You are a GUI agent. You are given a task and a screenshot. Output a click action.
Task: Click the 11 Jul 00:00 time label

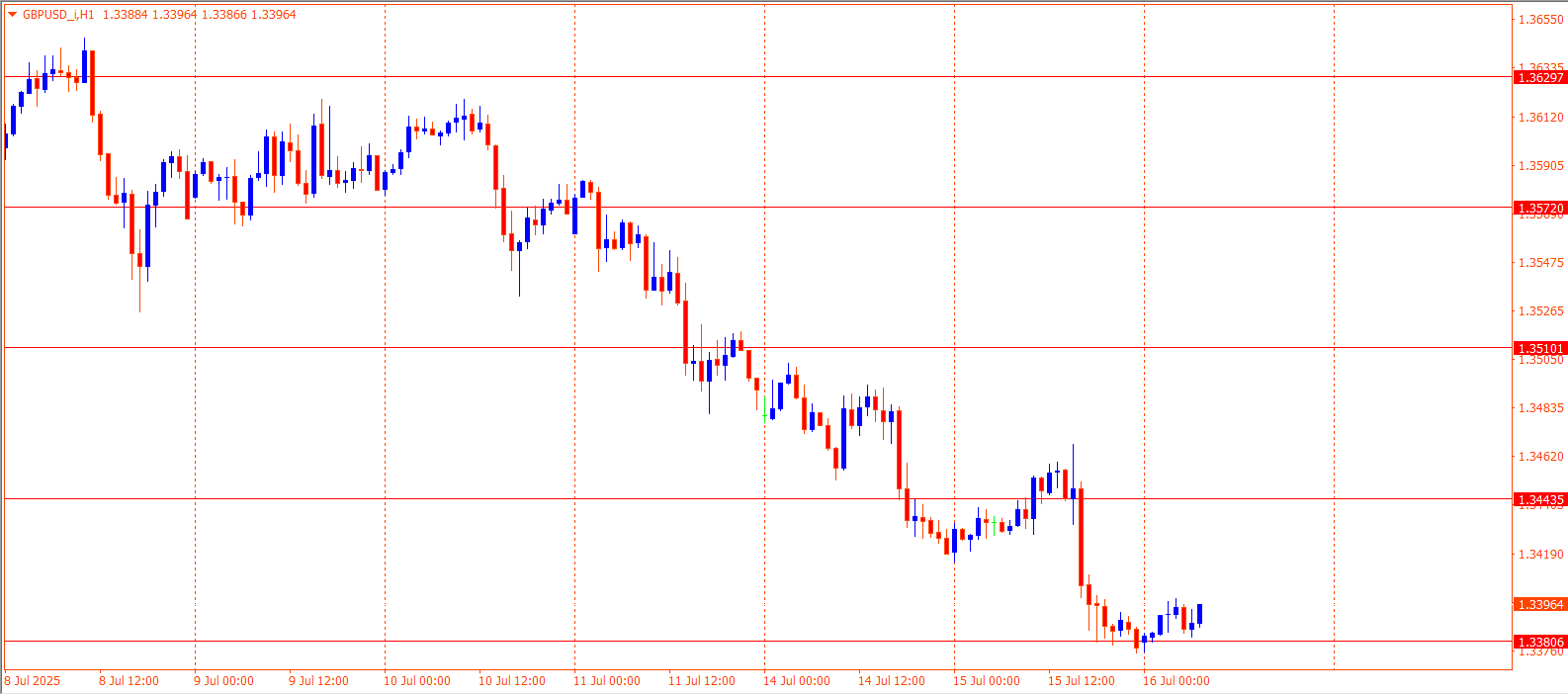point(607,681)
